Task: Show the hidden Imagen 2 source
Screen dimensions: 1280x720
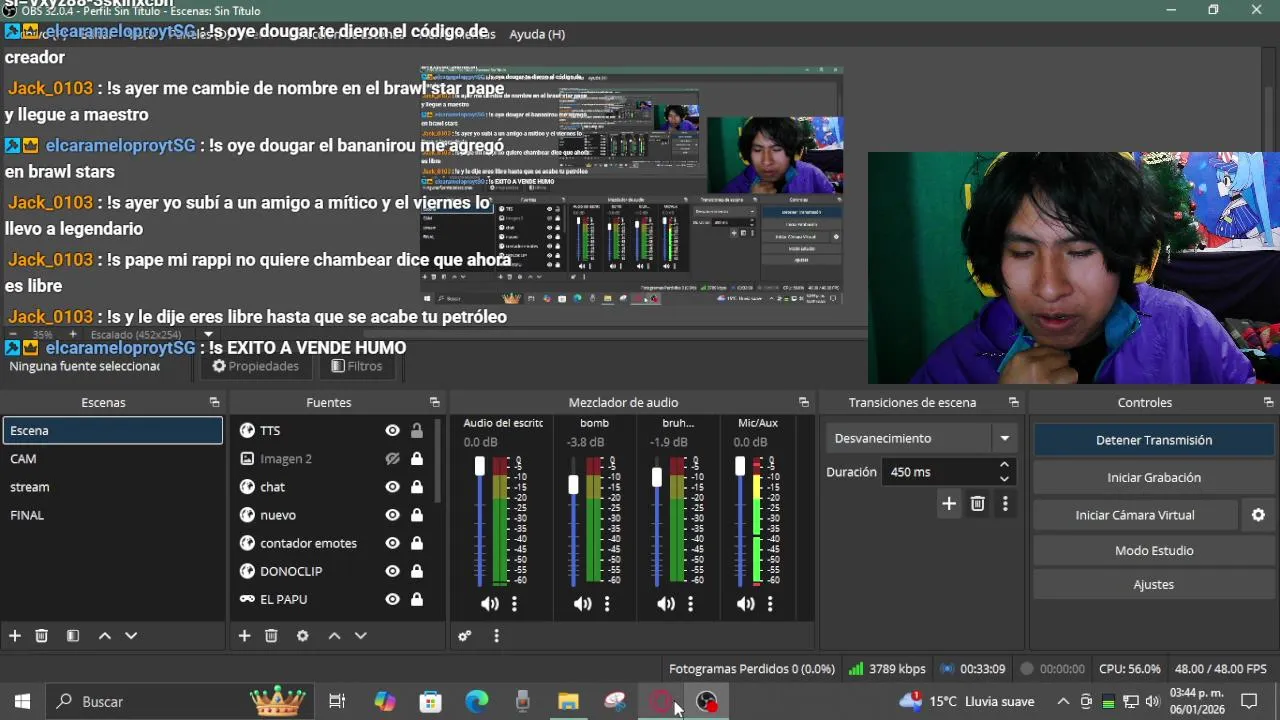Action: coord(392,459)
